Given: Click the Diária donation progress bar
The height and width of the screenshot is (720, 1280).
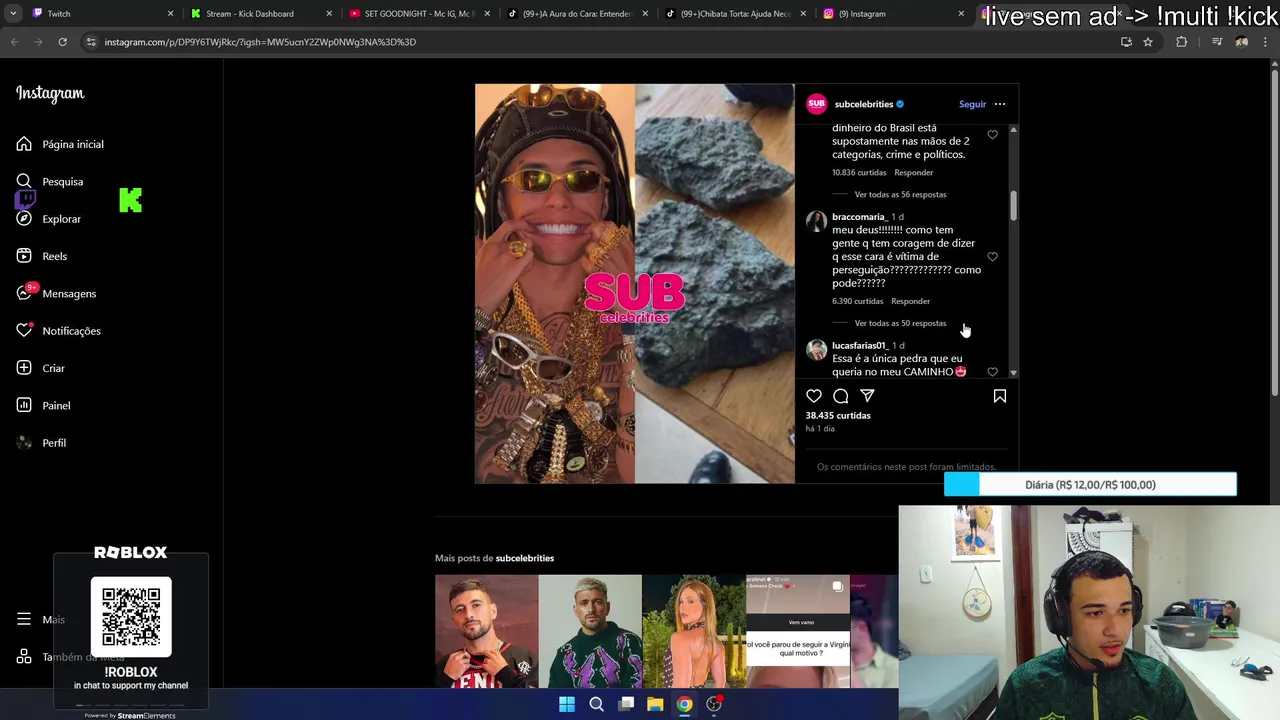Looking at the screenshot, I should (x=1090, y=485).
